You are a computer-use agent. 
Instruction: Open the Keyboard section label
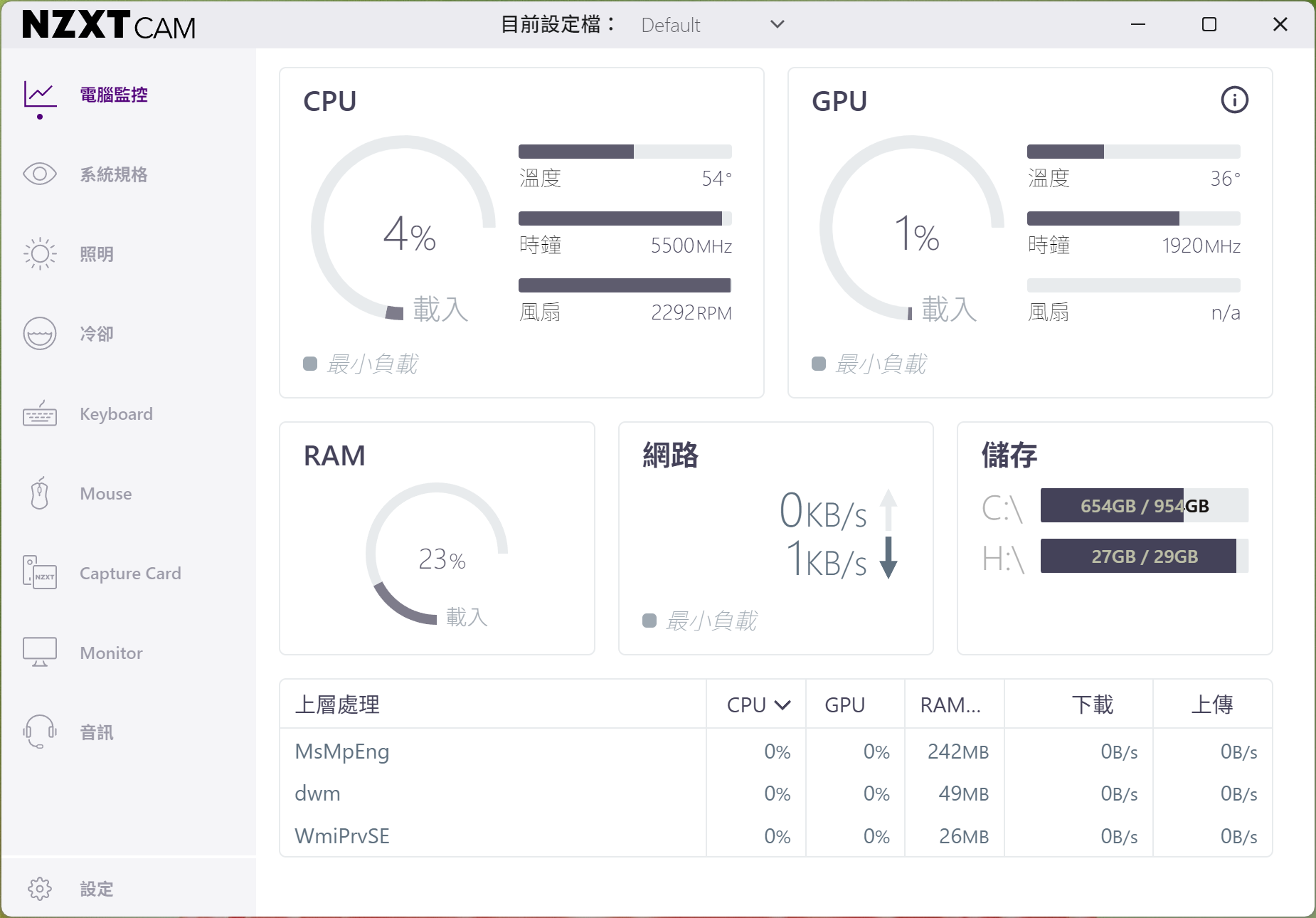coord(116,413)
